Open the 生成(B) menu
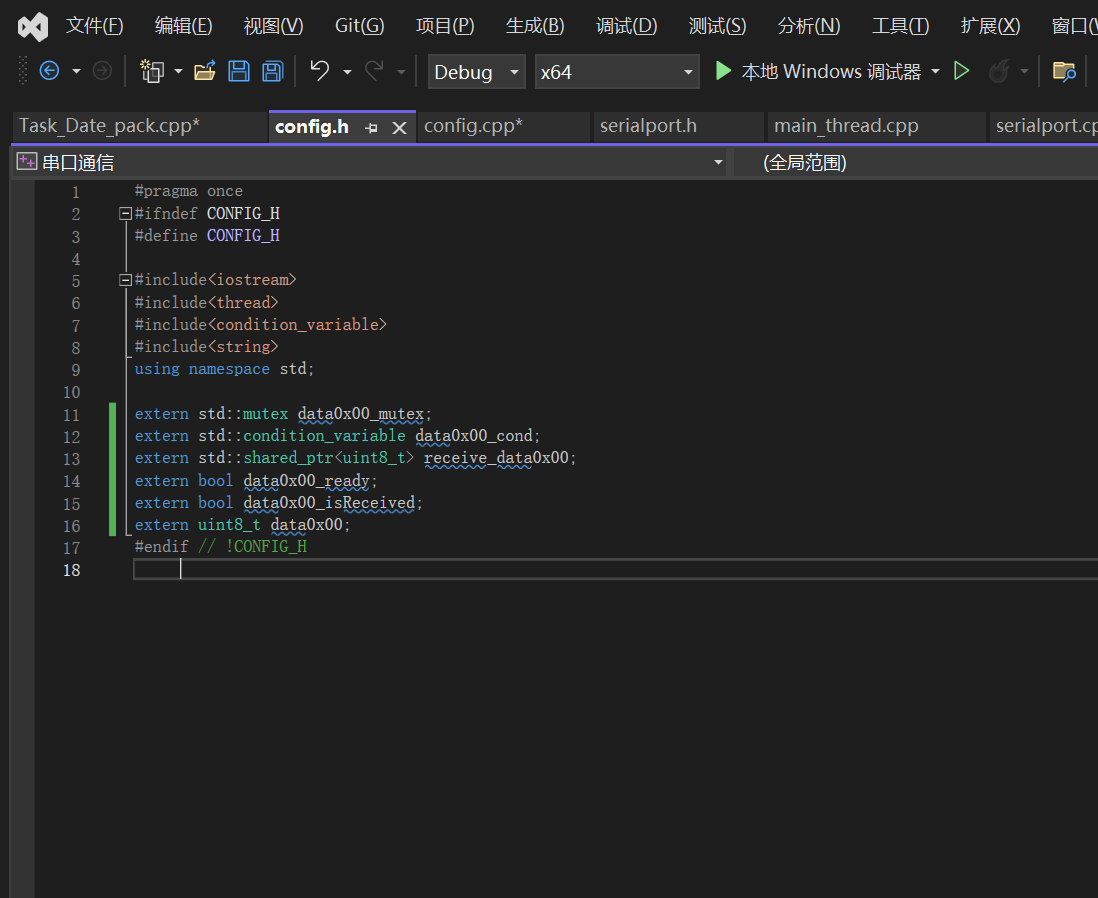1098x898 pixels. coord(535,27)
